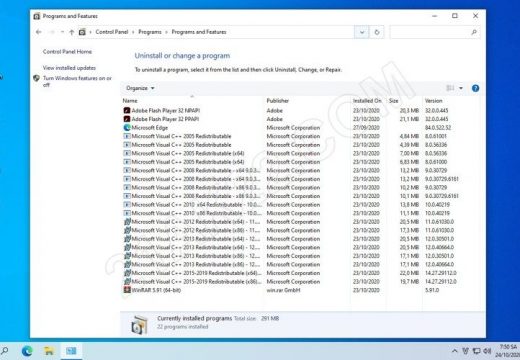Screen dimensions: 520x360
Task: Sort by the Installed On column header
Action: pyautogui.click(x=368, y=101)
